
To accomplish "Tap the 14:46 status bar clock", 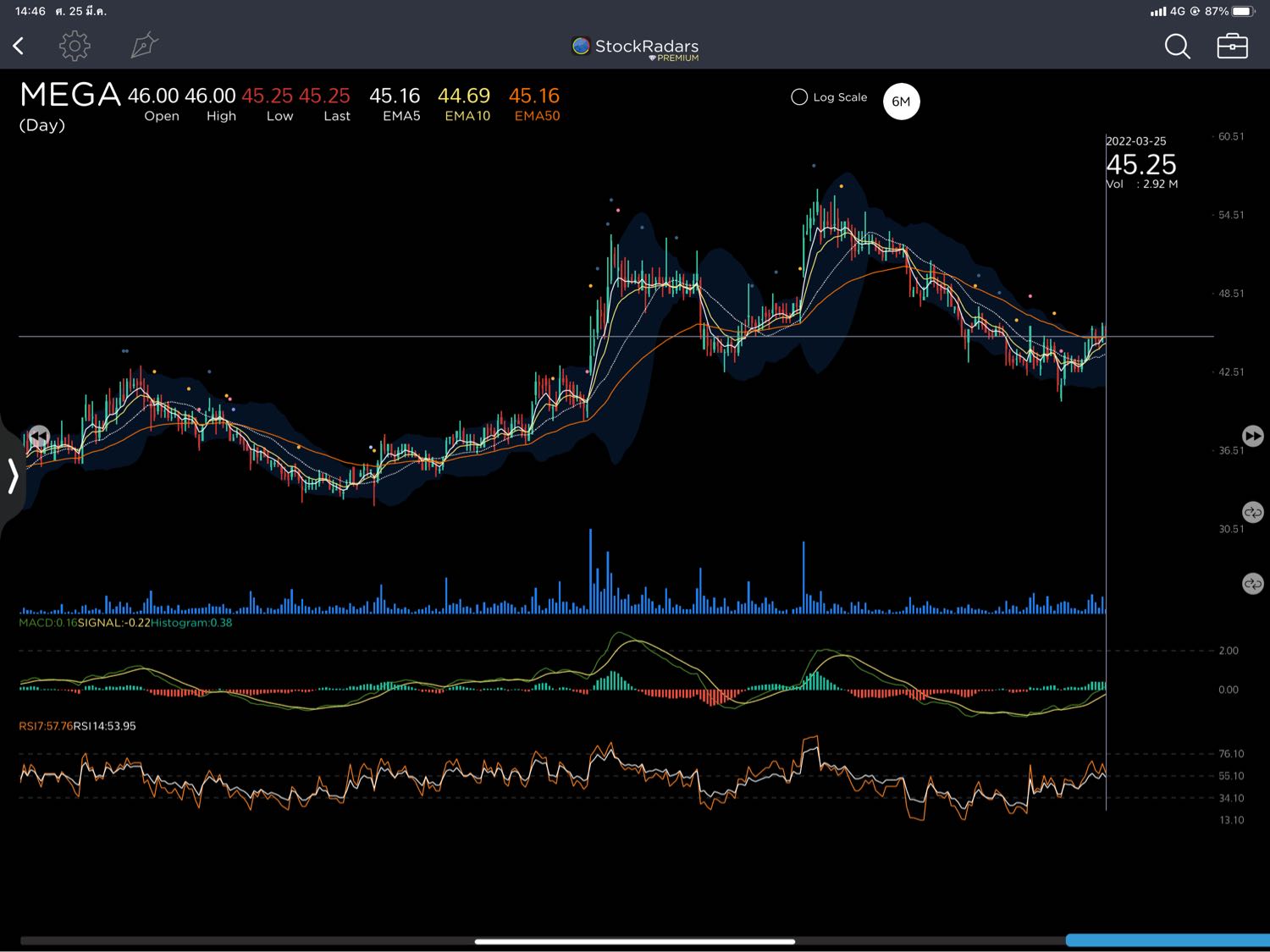I will click(30, 11).
